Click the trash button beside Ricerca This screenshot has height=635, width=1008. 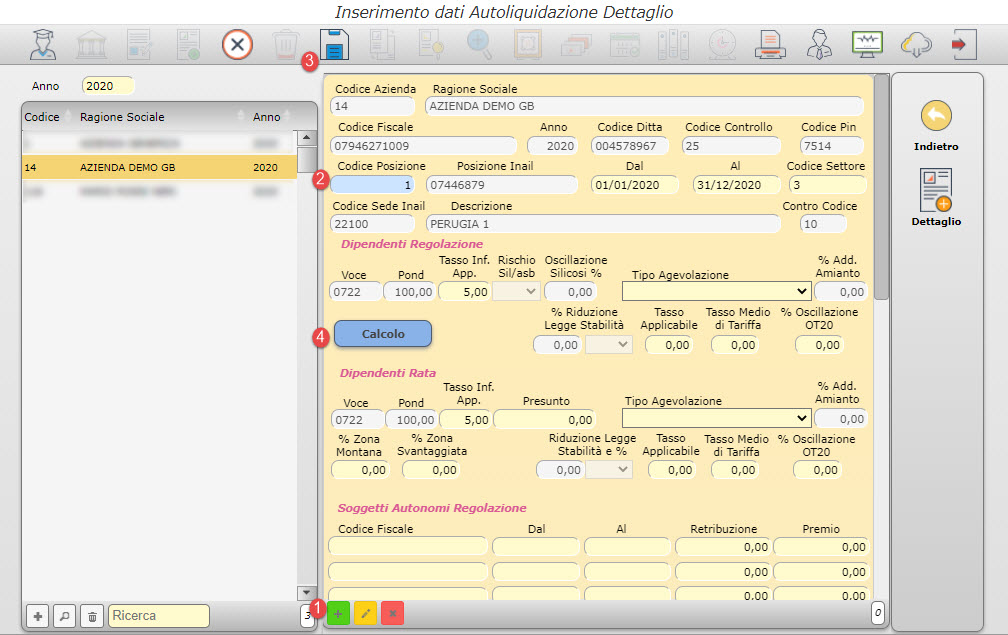point(92,616)
